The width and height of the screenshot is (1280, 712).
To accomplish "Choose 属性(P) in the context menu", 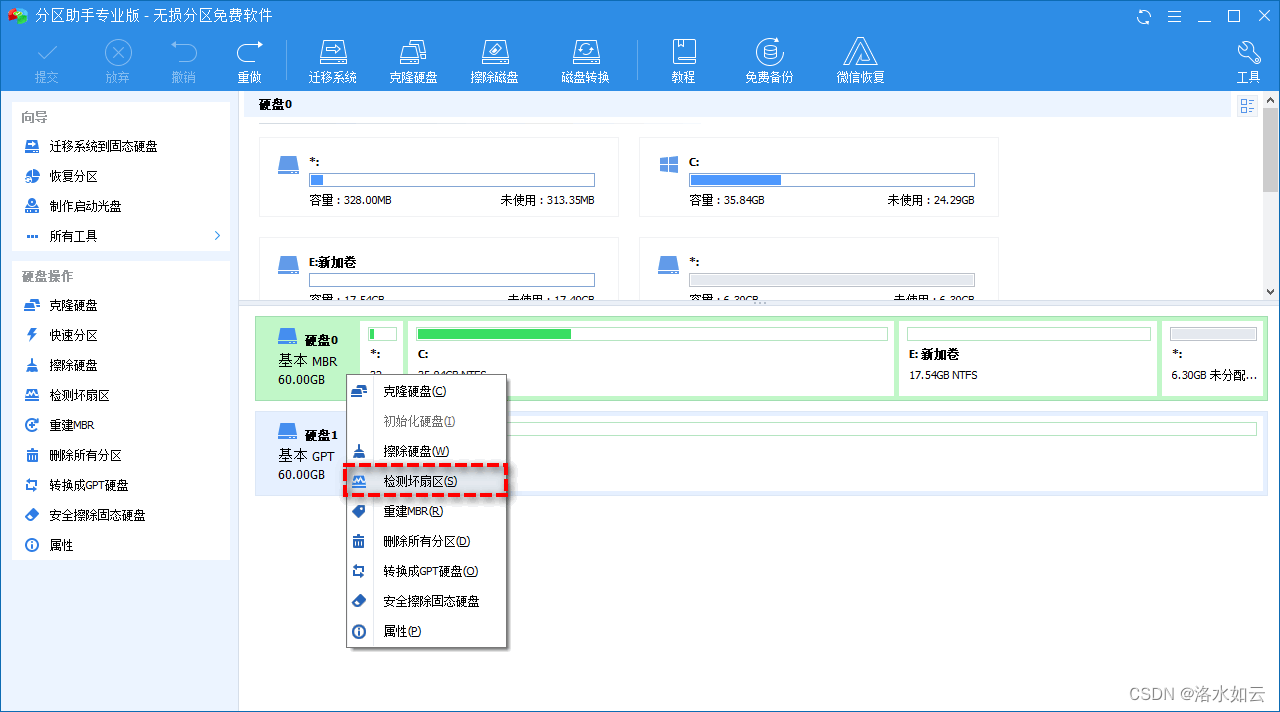I will 427,631.
